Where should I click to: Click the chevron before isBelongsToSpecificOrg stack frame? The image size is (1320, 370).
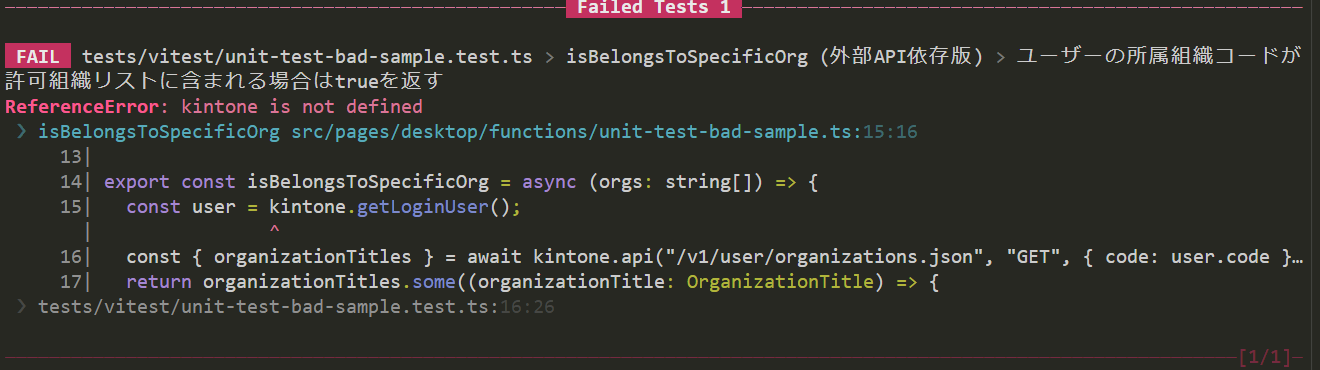(x=23, y=132)
